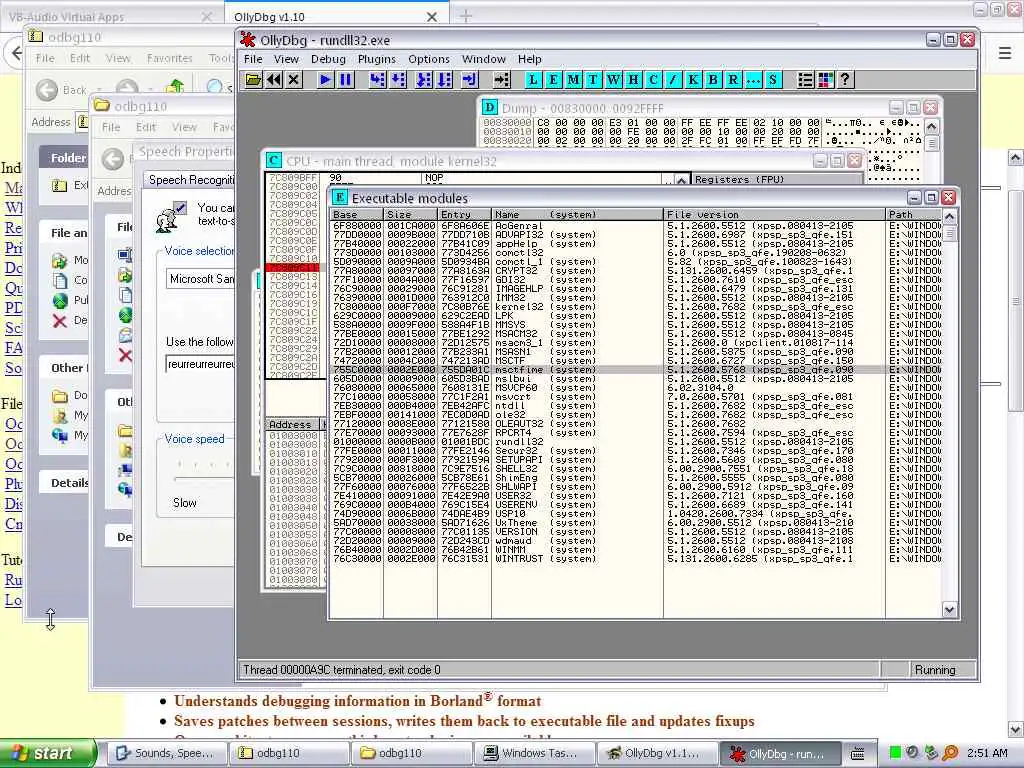Viewport: 1024px width, 768px height.
Task: Open the OllyDbg Help menu
Action: click(530, 59)
